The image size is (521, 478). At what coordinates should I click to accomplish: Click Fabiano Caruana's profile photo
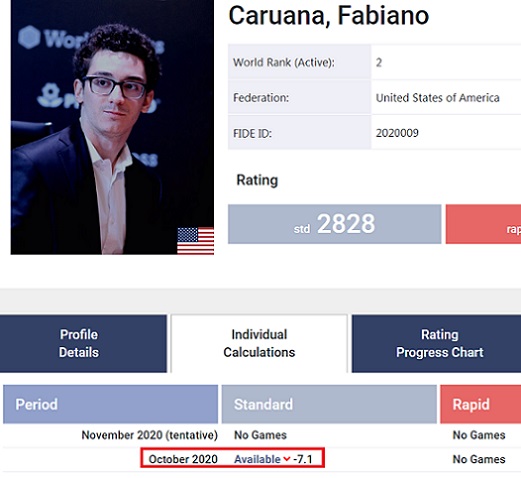[x=112, y=127]
